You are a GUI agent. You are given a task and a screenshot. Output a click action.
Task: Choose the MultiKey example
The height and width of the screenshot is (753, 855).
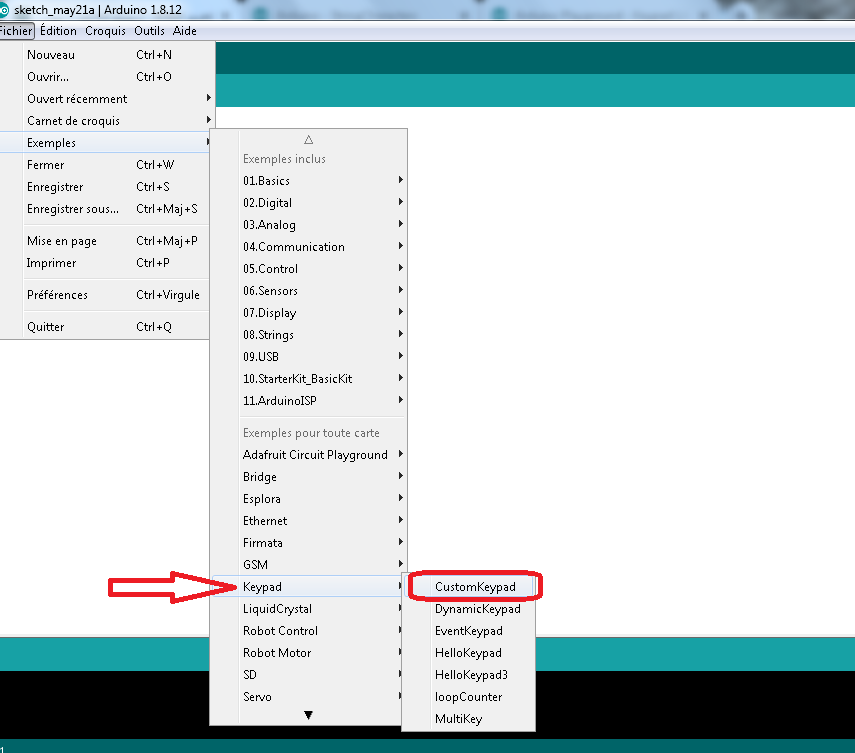pyautogui.click(x=458, y=719)
